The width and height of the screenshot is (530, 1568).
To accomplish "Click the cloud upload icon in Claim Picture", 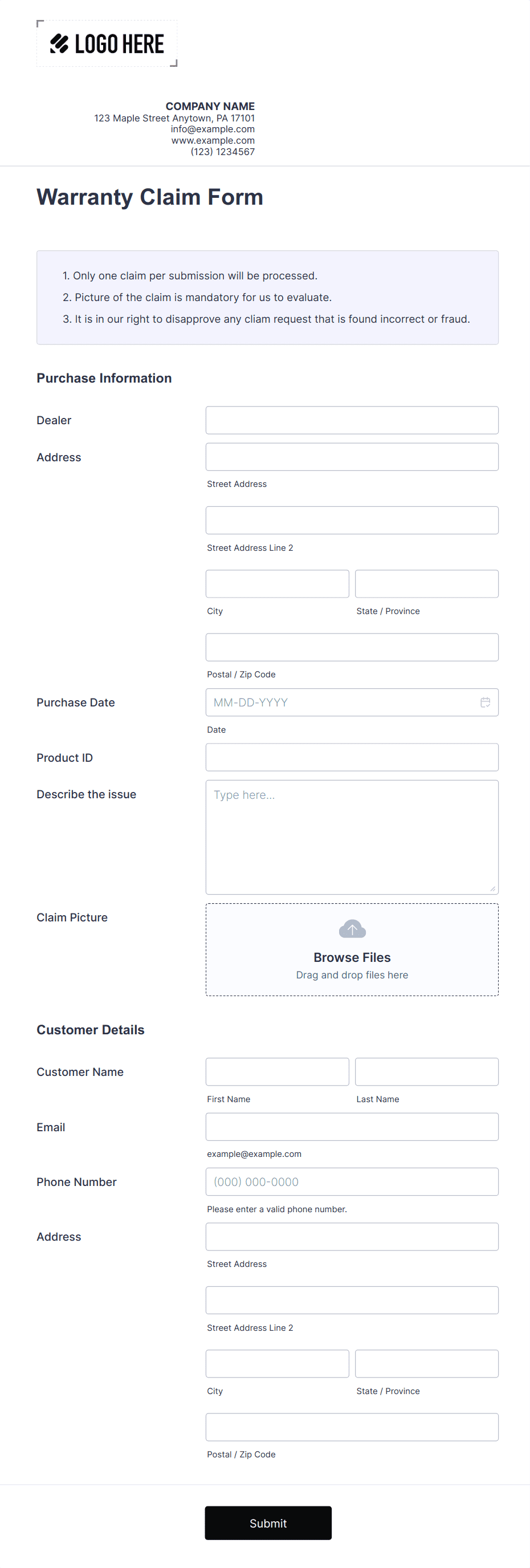I will coord(352,929).
